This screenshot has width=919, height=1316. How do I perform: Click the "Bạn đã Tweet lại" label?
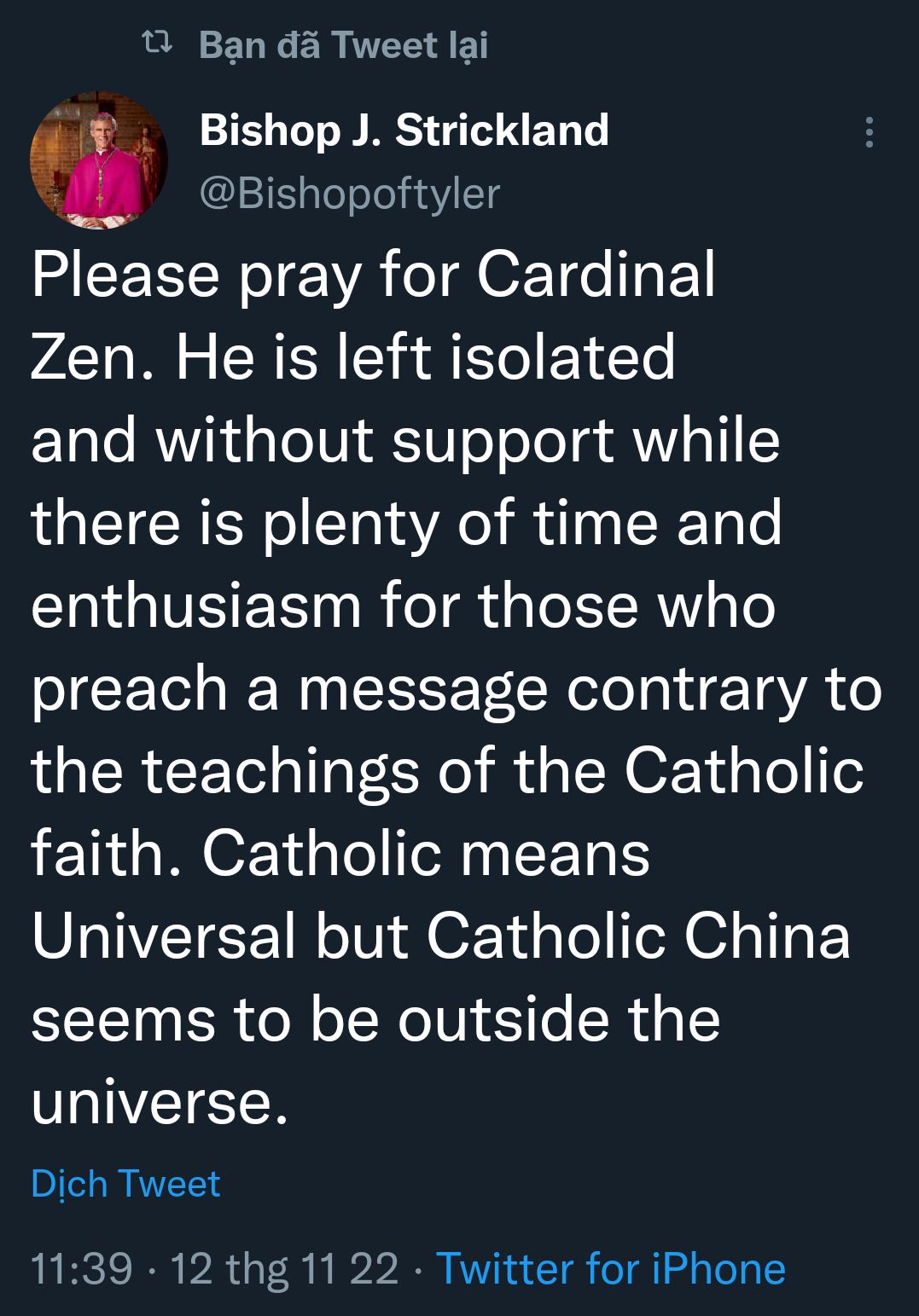(x=343, y=44)
